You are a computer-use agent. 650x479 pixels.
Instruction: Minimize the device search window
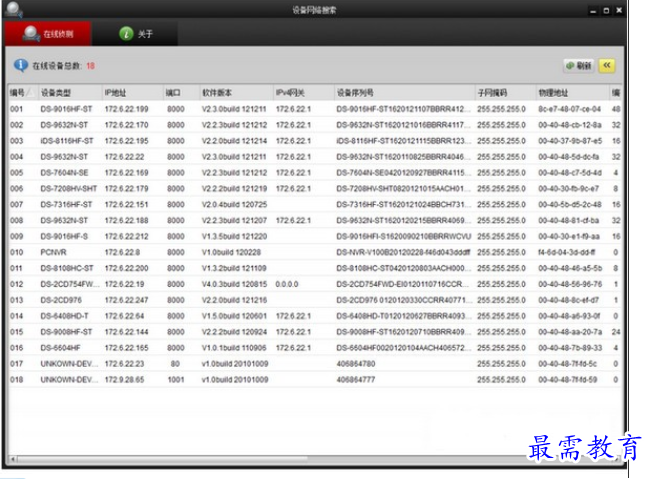point(593,11)
